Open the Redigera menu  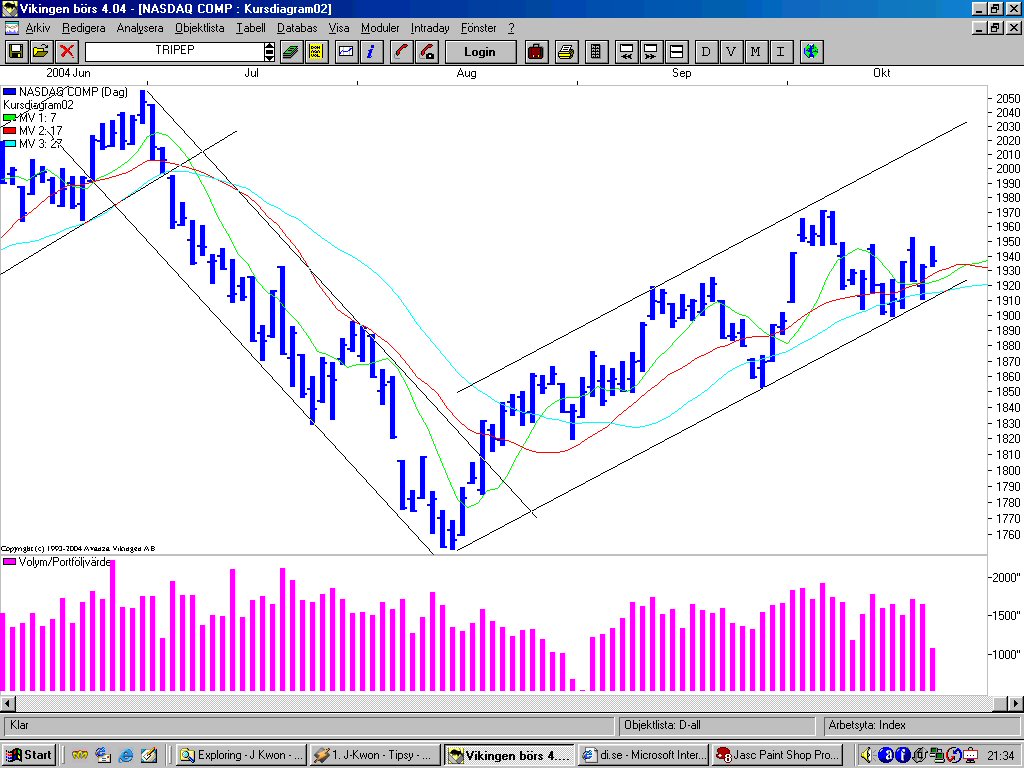pyautogui.click(x=84, y=28)
